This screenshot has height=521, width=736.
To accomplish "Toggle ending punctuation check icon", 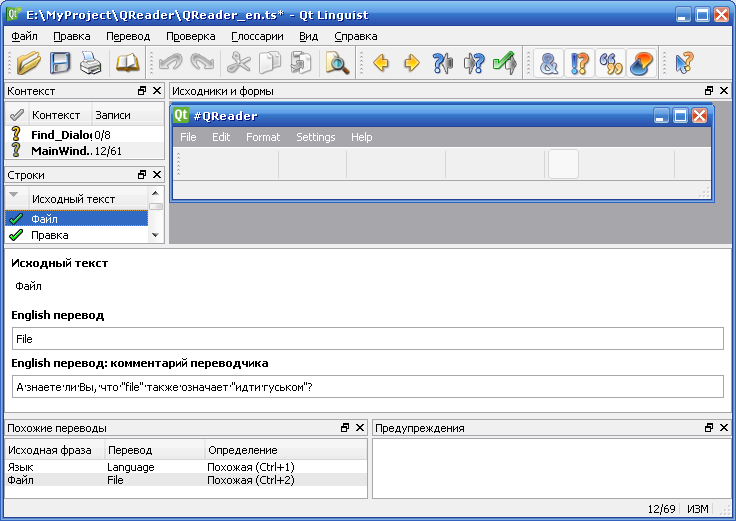I will click(x=580, y=63).
